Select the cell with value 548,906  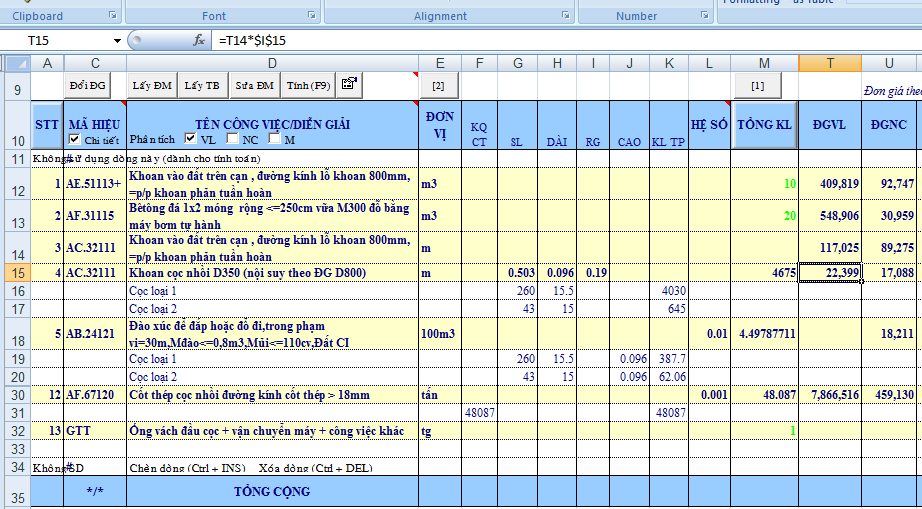tap(830, 216)
